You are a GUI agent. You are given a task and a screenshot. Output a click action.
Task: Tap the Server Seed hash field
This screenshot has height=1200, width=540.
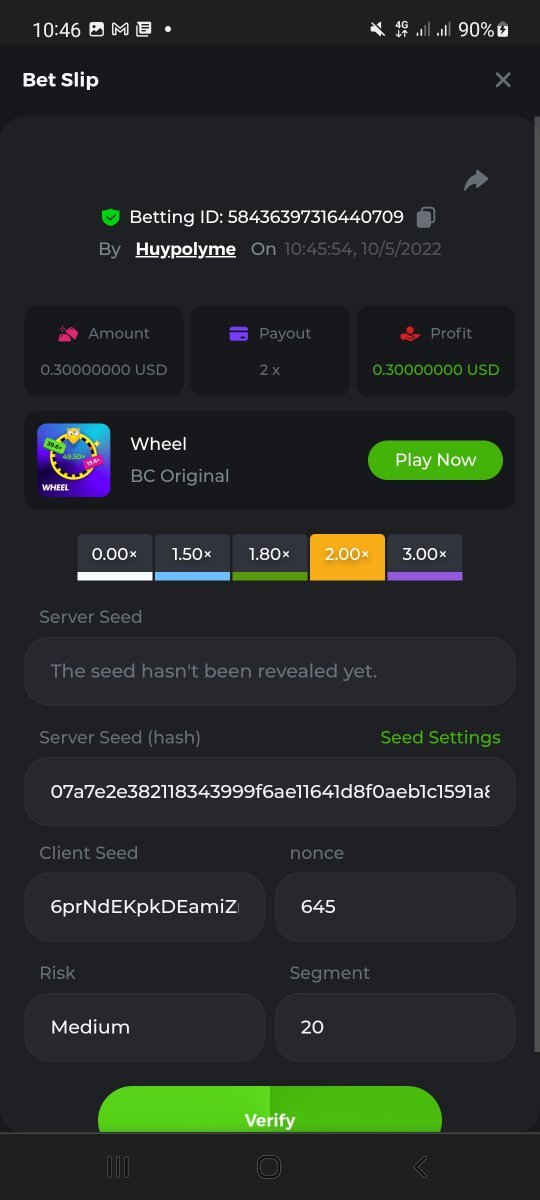pyautogui.click(x=270, y=791)
